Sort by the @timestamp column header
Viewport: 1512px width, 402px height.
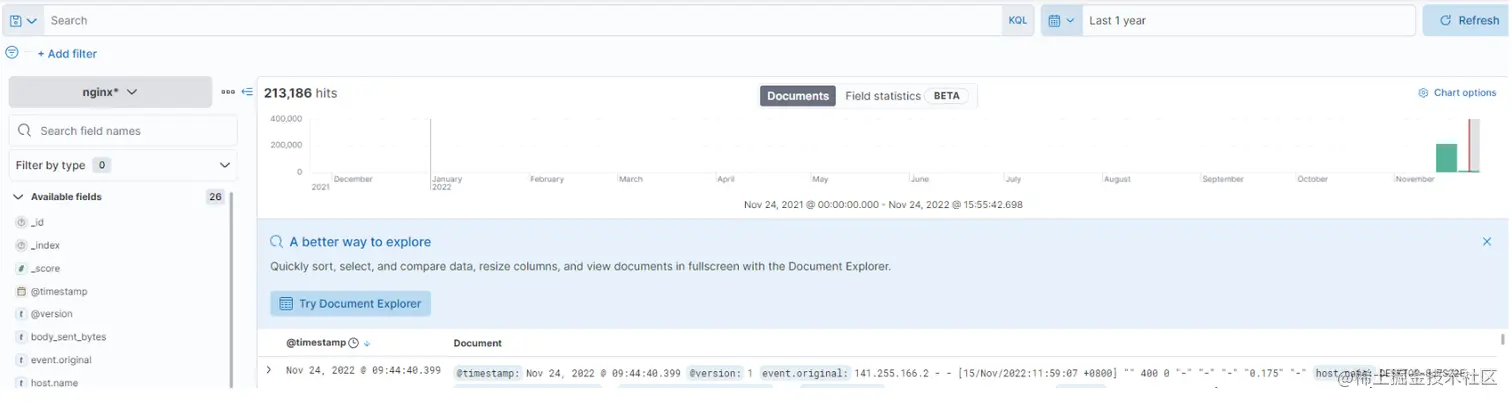(x=328, y=343)
